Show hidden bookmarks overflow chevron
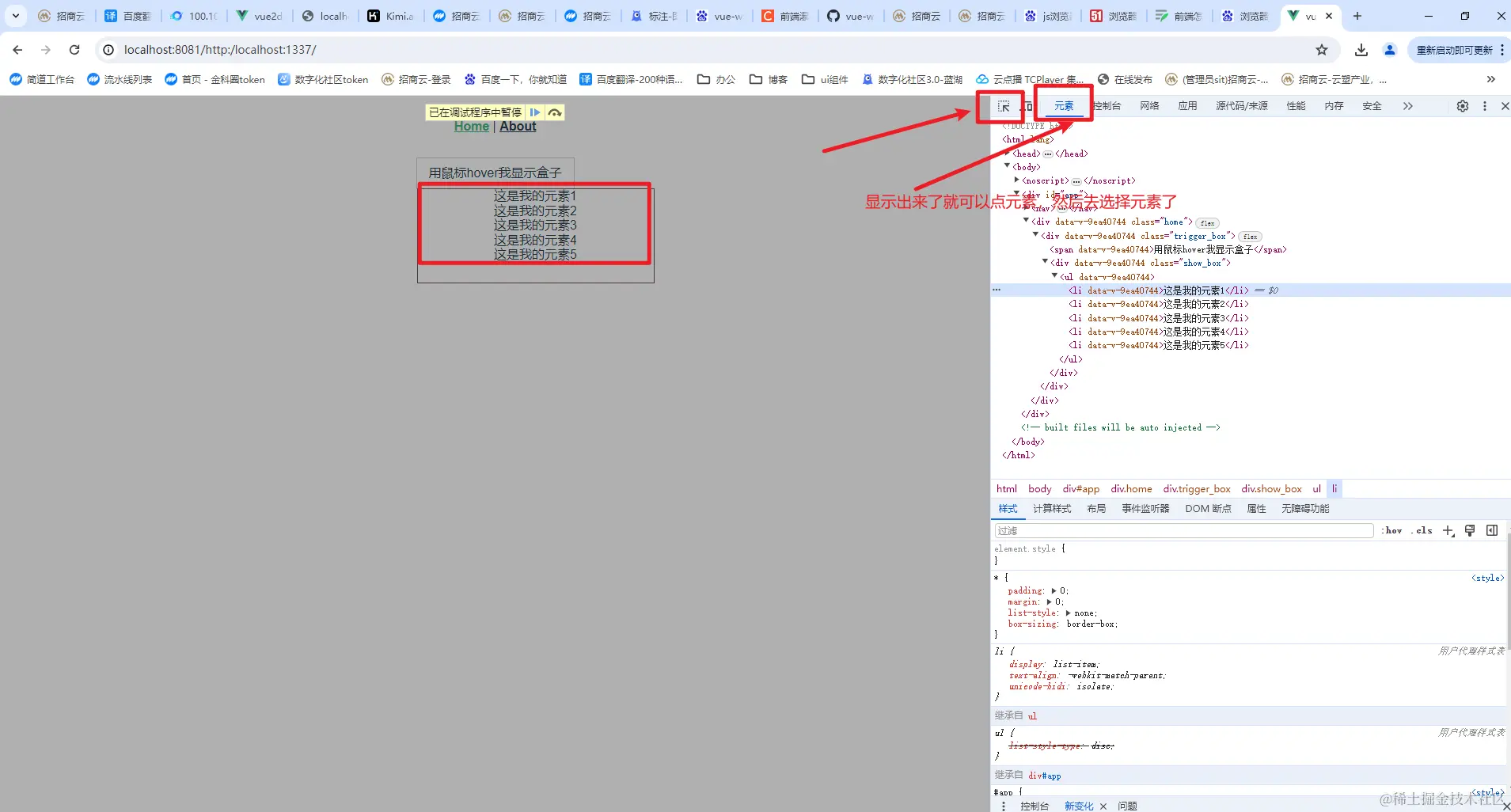Screen dimensions: 1511x812 (1491, 79)
